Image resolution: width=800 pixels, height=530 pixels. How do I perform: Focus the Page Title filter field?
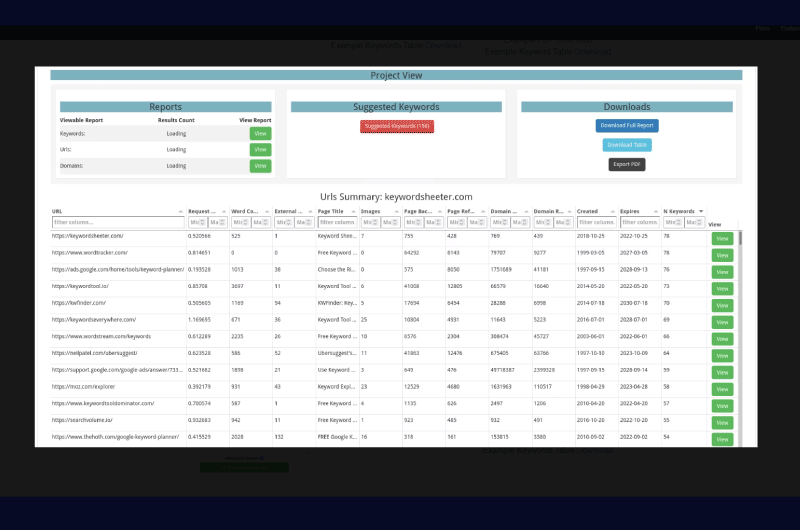pyautogui.click(x=337, y=222)
